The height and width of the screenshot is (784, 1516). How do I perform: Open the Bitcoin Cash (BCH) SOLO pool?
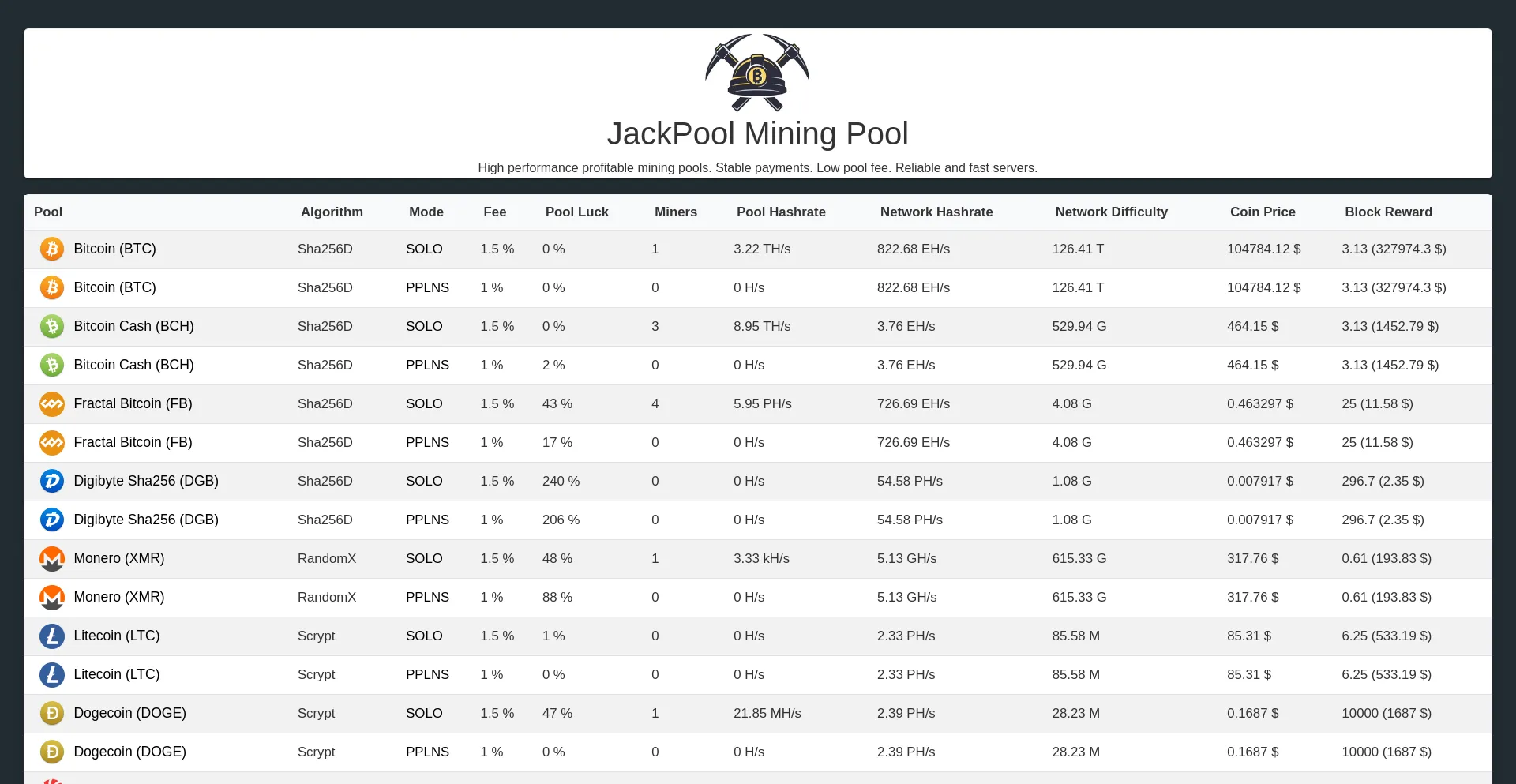tap(133, 327)
